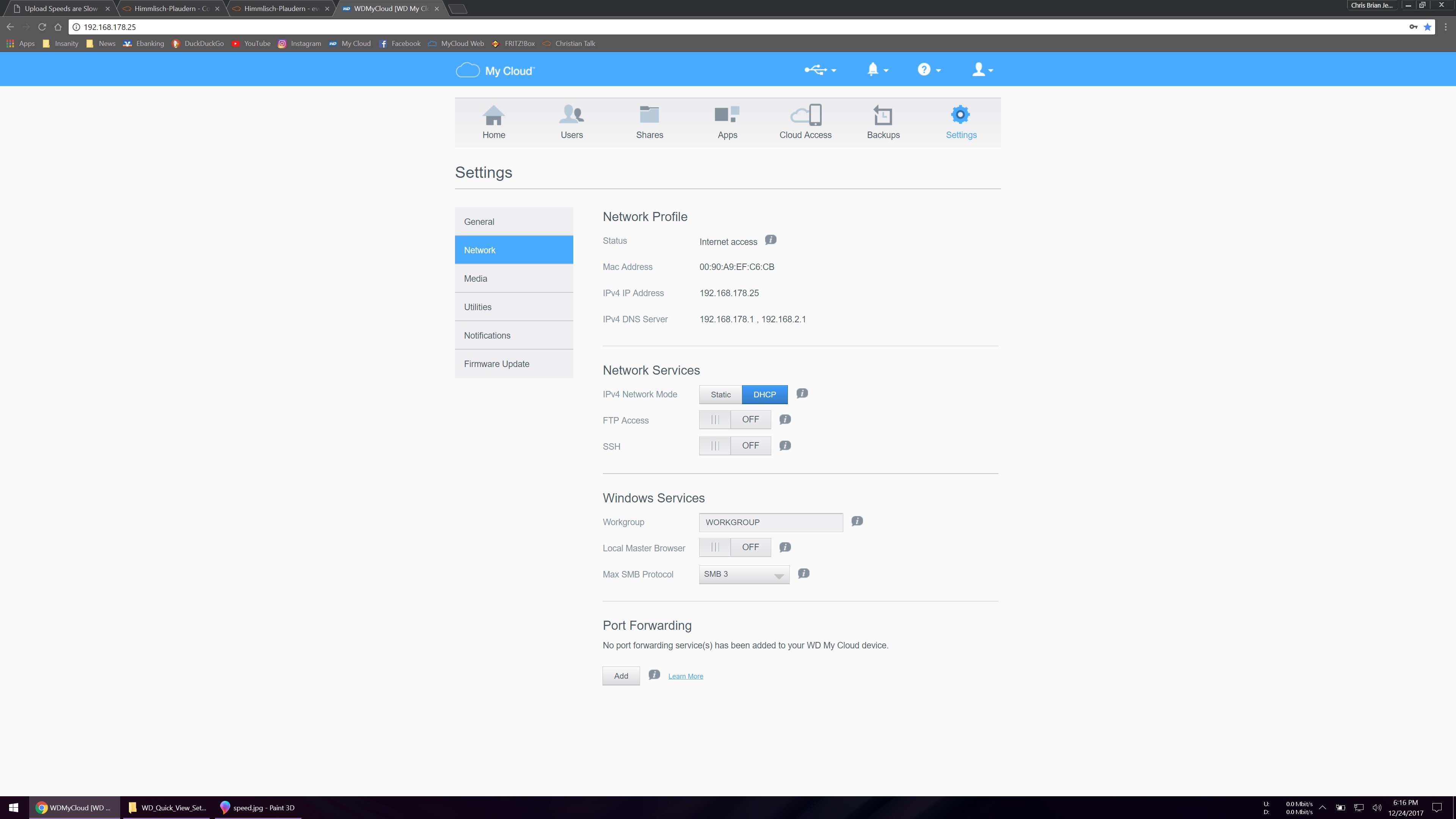1456x819 pixels.
Task: Expand the USB devices dropdown in header
Action: coord(820,69)
